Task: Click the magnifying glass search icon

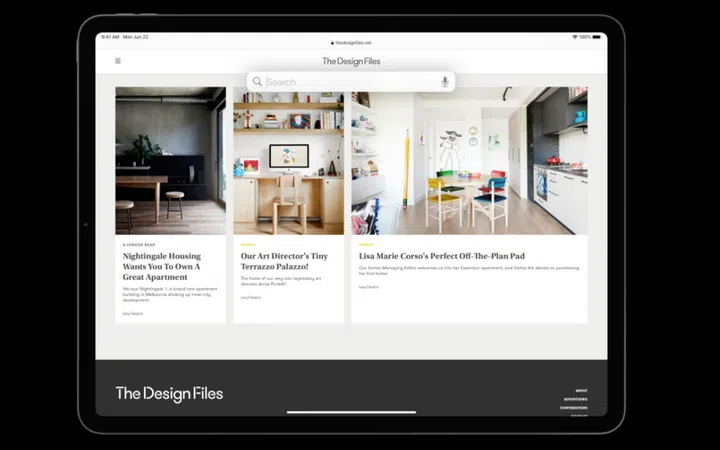Action: pos(257,82)
